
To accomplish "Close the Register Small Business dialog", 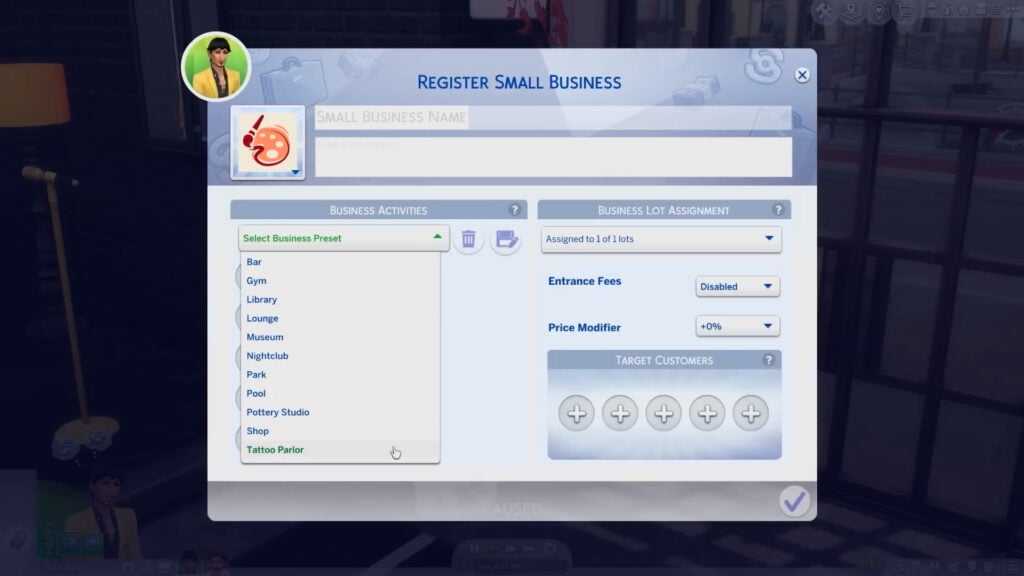I will pos(802,75).
